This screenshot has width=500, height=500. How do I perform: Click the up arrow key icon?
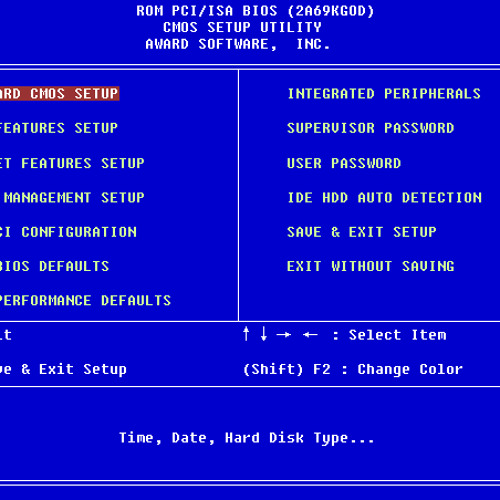pyautogui.click(x=246, y=334)
